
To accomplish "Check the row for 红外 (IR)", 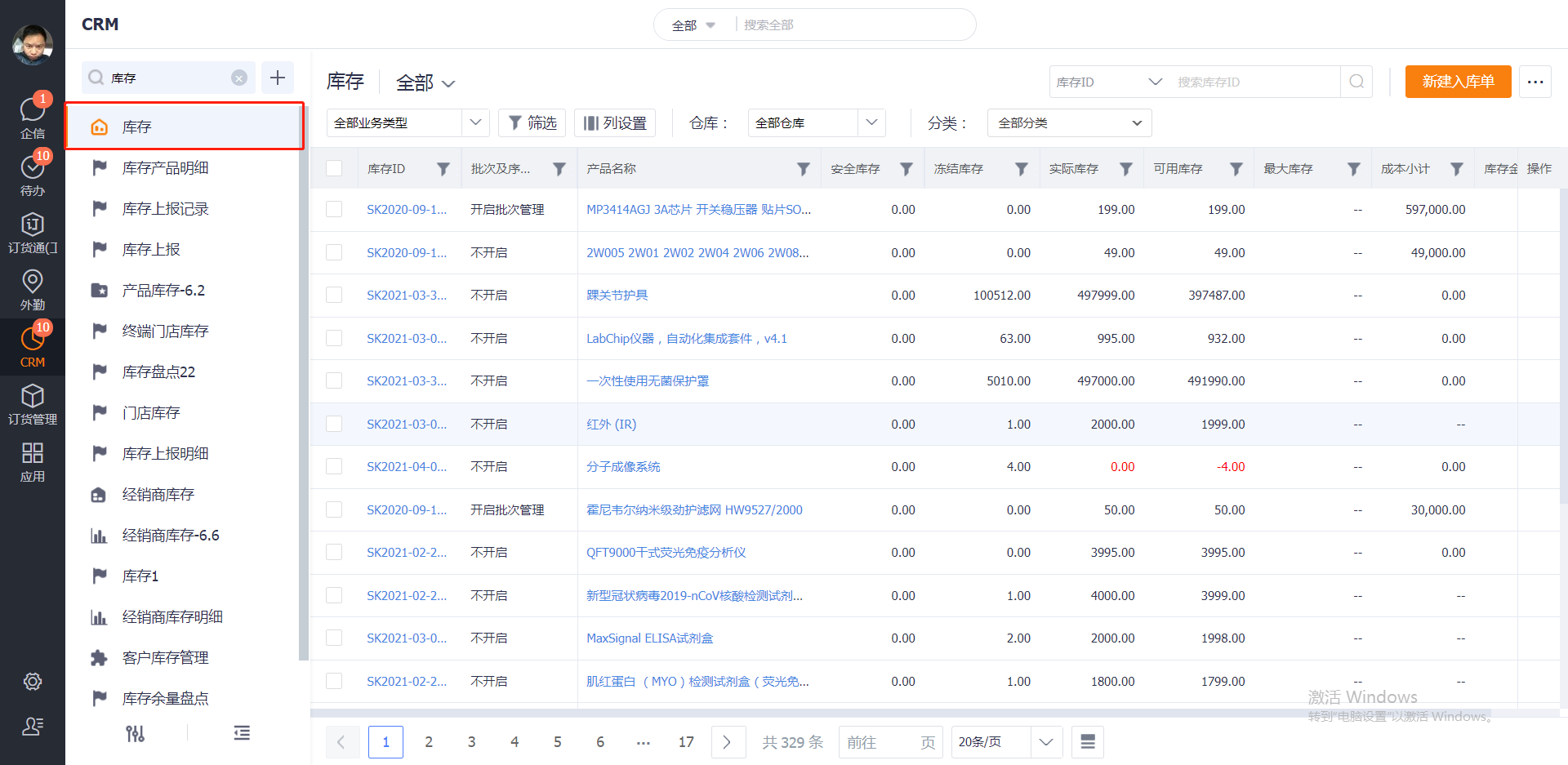I will pos(334,424).
